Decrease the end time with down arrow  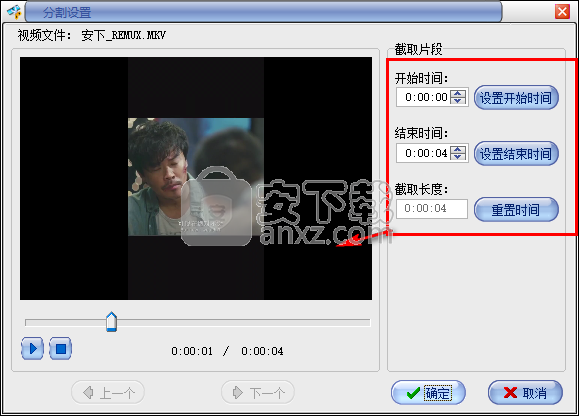pyautogui.click(x=458, y=157)
